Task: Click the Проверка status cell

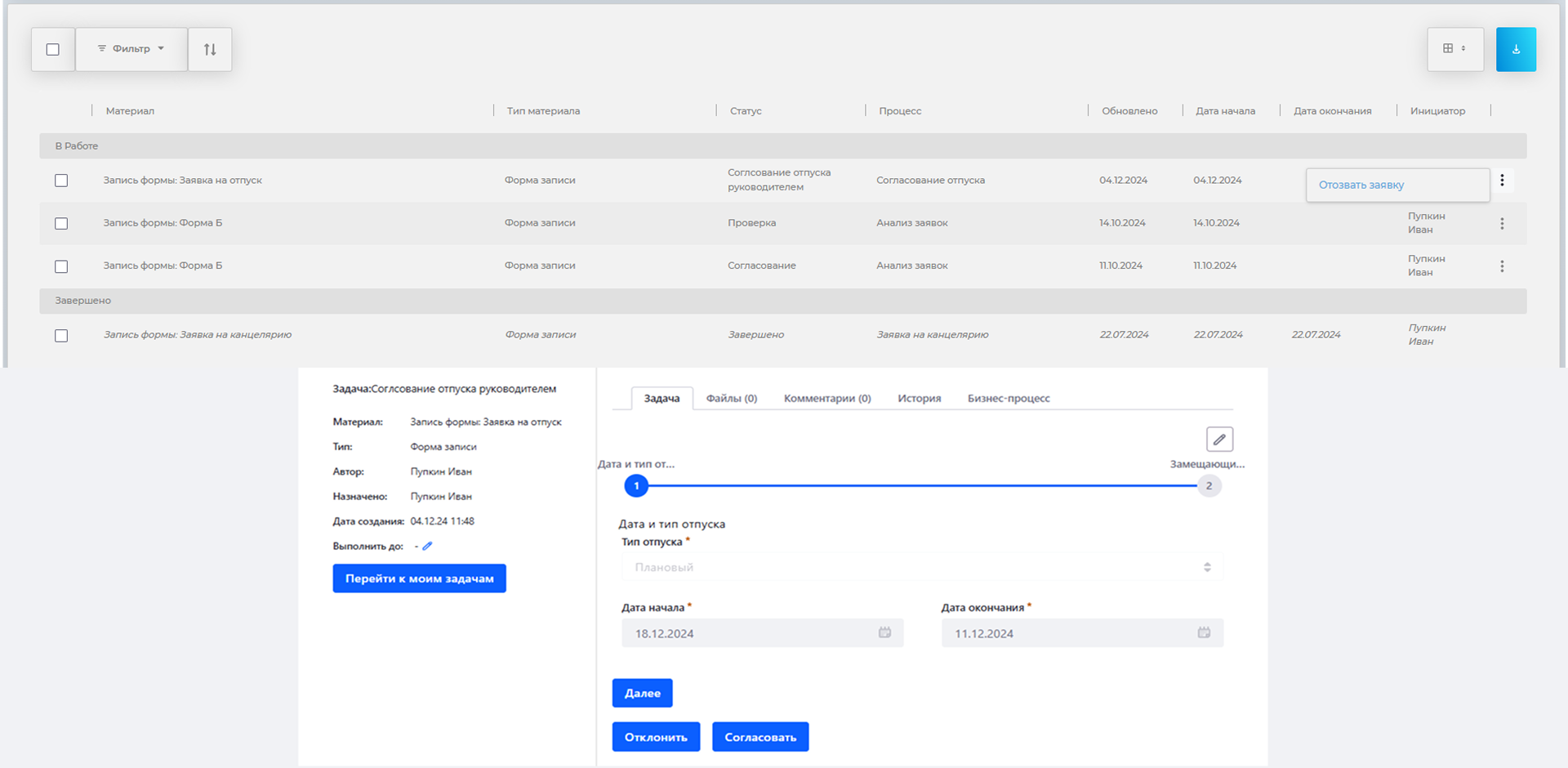Action: coord(751,223)
